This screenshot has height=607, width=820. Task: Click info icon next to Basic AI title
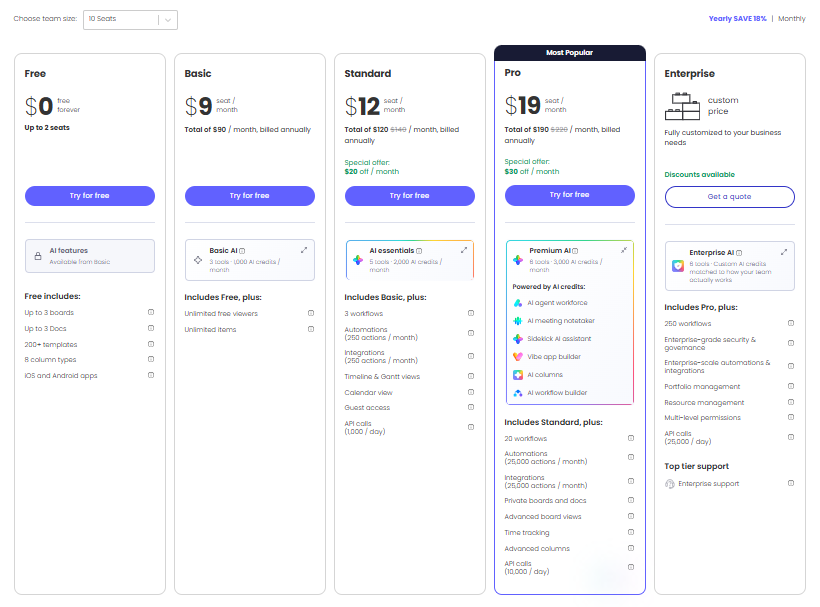pyautogui.click(x=242, y=251)
